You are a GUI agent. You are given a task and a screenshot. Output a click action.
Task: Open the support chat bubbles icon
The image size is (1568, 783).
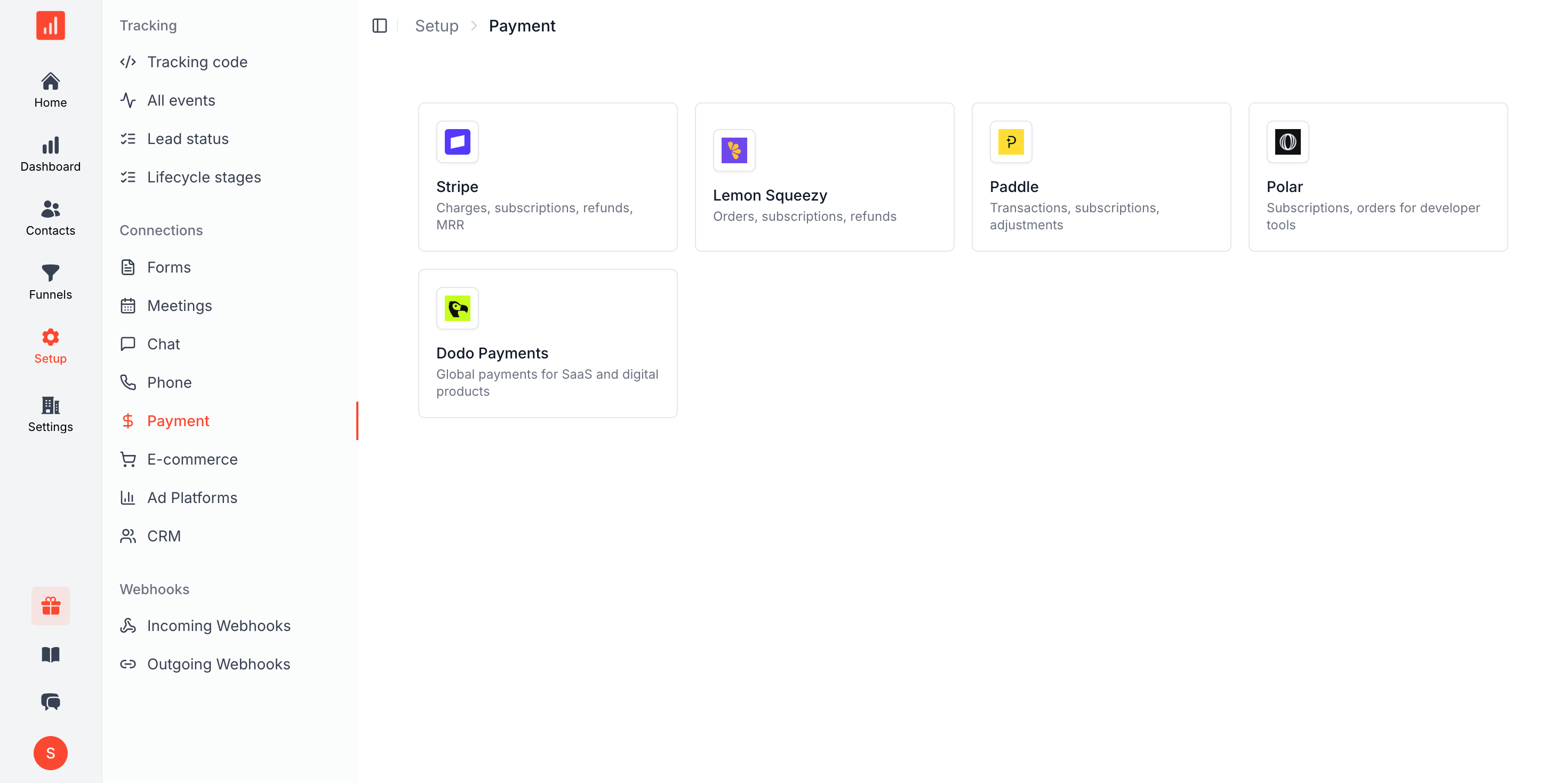tap(51, 702)
